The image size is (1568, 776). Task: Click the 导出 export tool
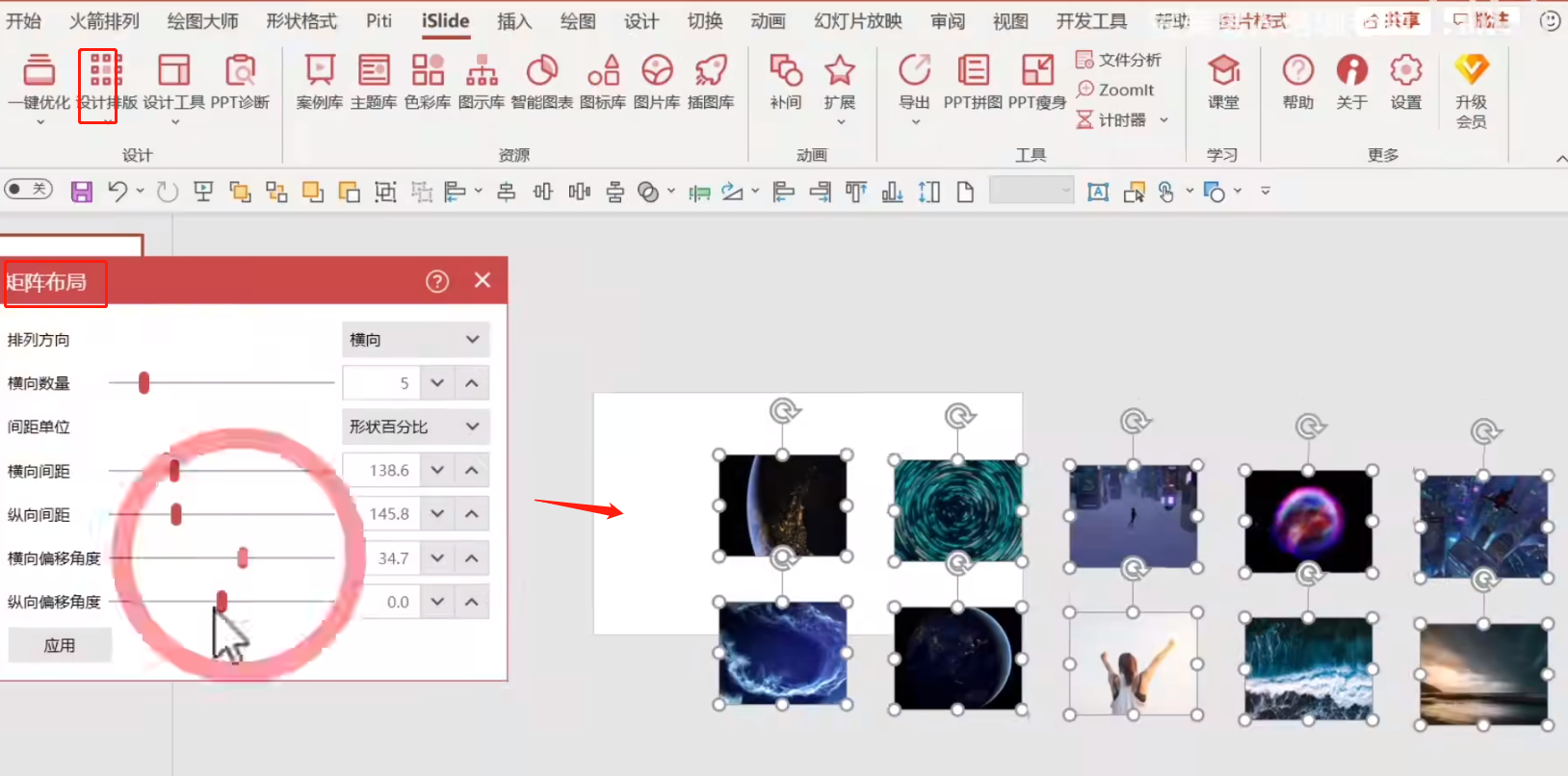915,87
